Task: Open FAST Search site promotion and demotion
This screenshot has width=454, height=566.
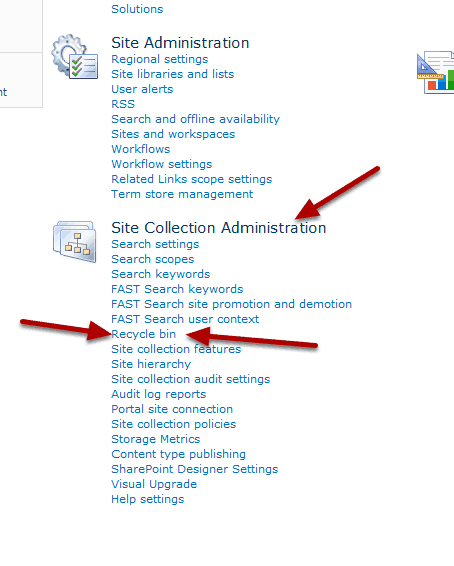Action: (x=232, y=305)
